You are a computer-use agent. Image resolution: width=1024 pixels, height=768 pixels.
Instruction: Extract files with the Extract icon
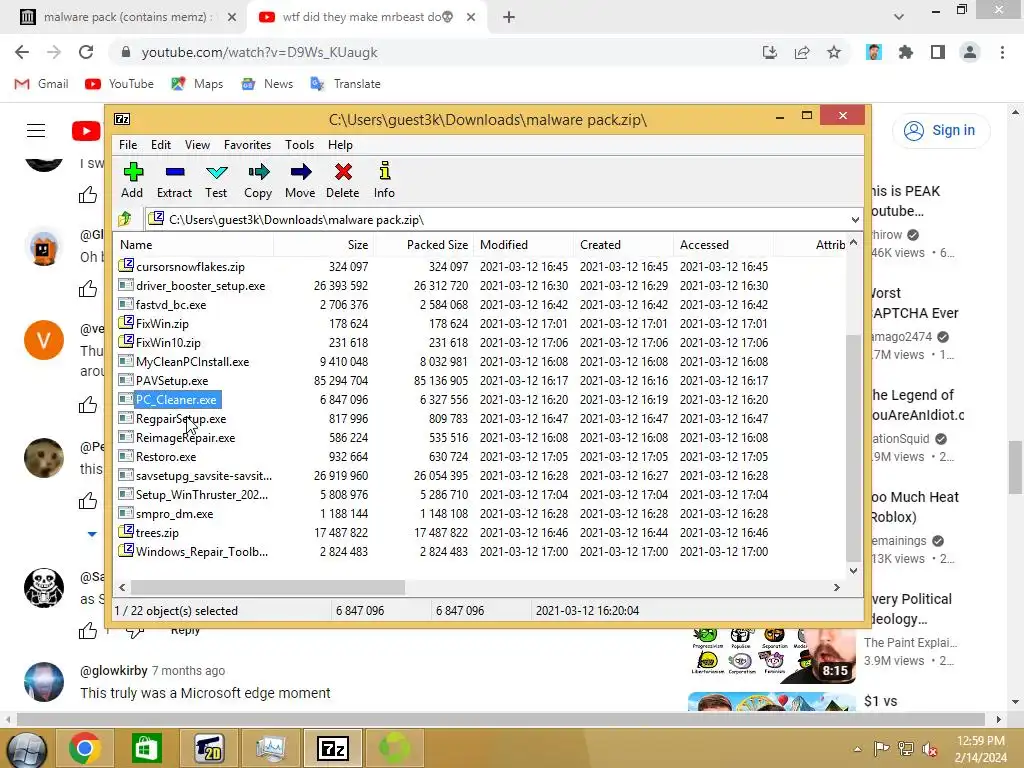point(174,180)
